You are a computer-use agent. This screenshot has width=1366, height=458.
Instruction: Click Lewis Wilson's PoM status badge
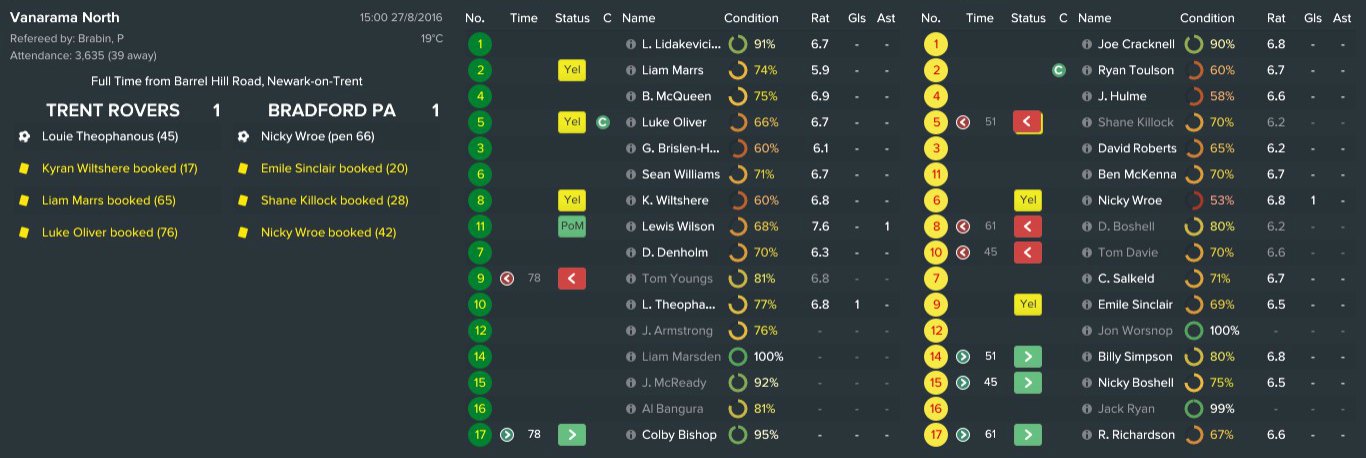(x=571, y=227)
